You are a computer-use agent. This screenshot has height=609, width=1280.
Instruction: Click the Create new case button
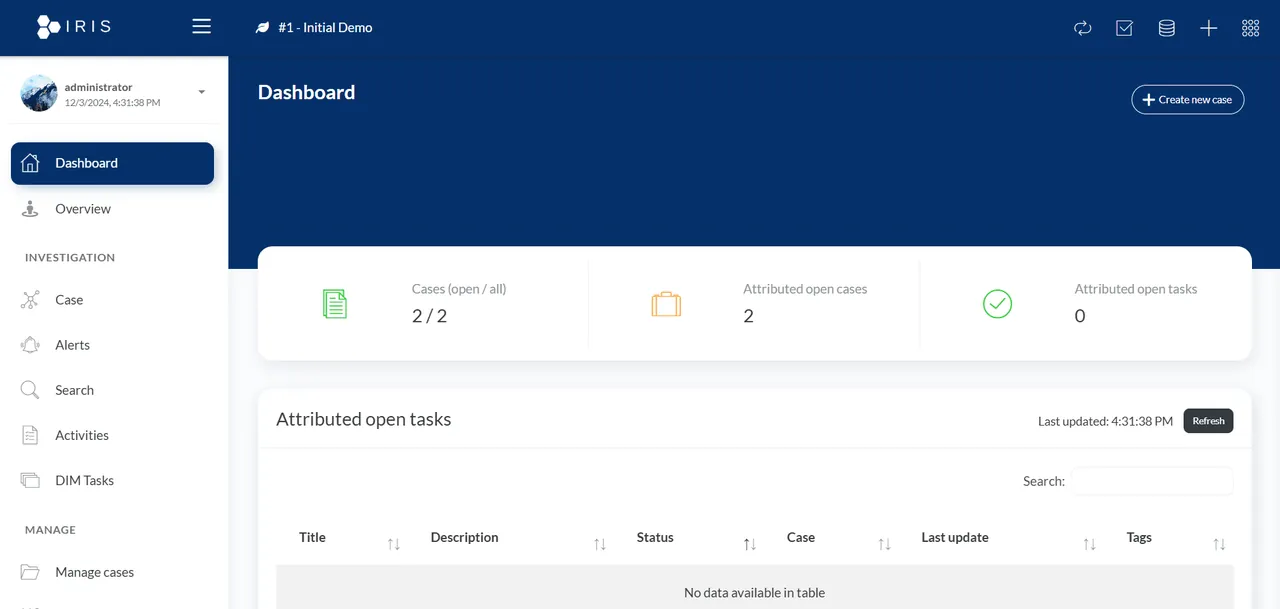point(1188,100)
